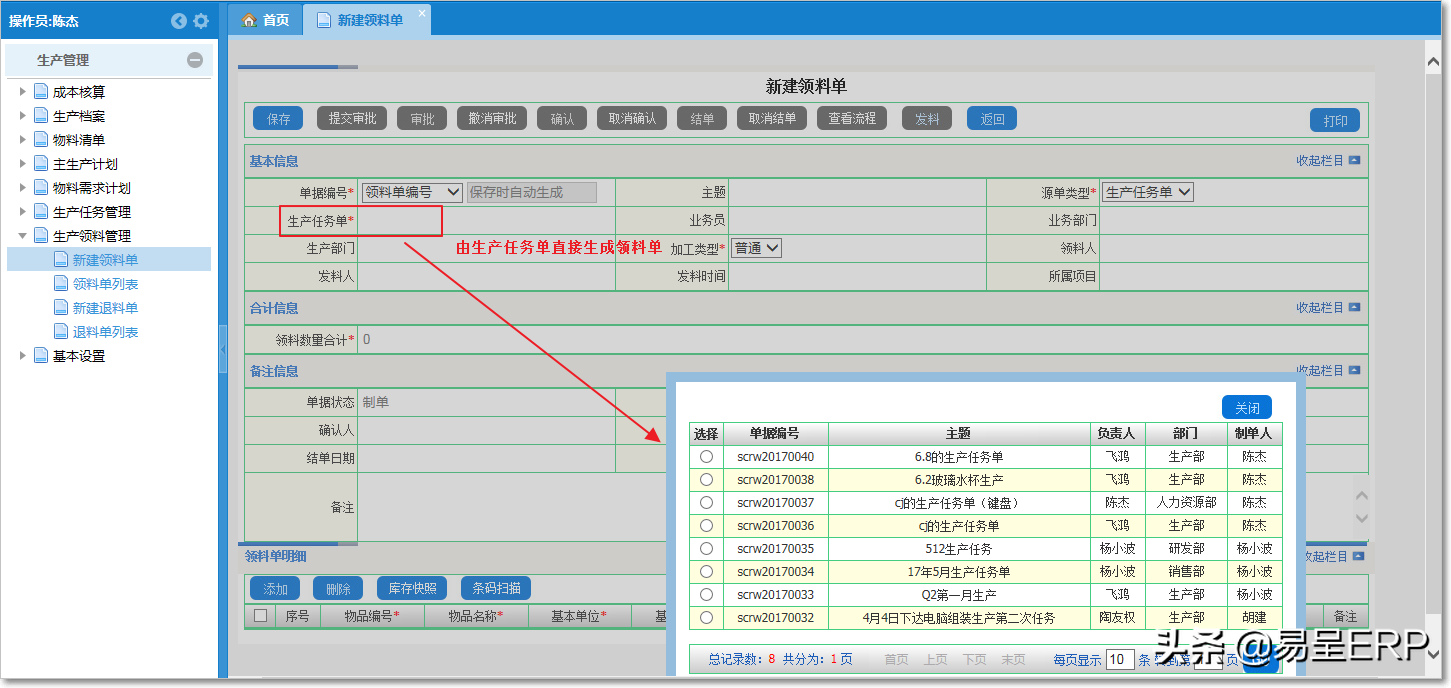Click the sidebar collapse arrow icon

(179, 21)
